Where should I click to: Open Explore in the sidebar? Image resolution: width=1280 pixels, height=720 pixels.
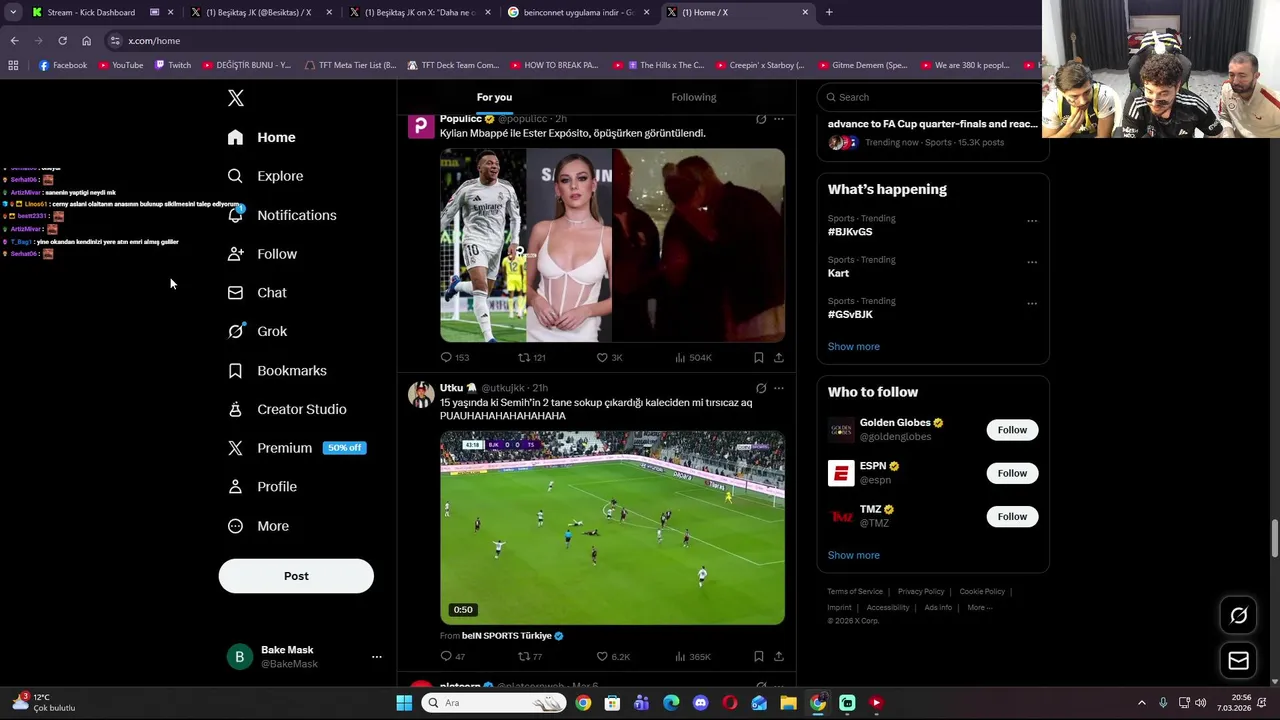tap(266, 176)
